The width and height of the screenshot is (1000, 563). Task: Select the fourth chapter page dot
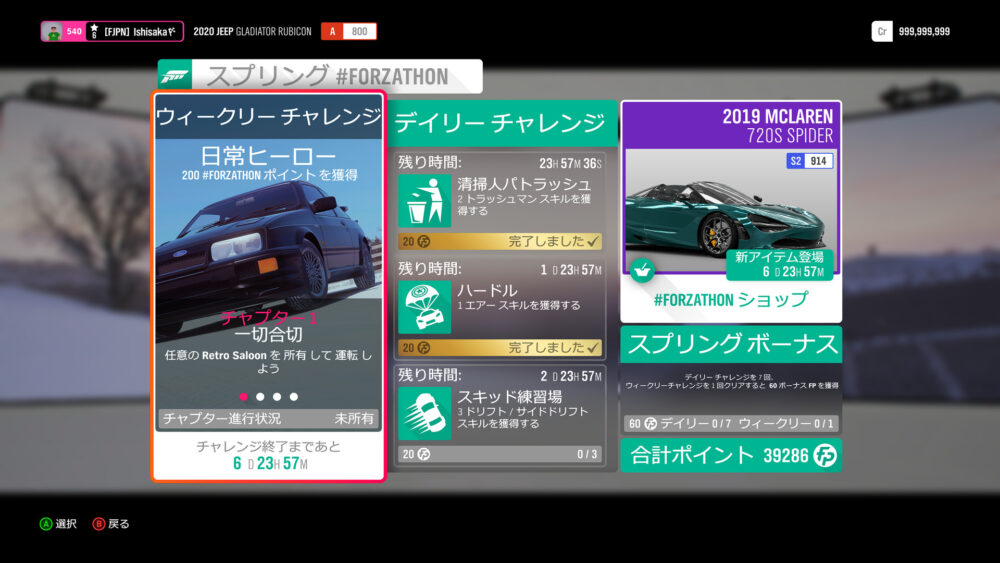[293, 397]
